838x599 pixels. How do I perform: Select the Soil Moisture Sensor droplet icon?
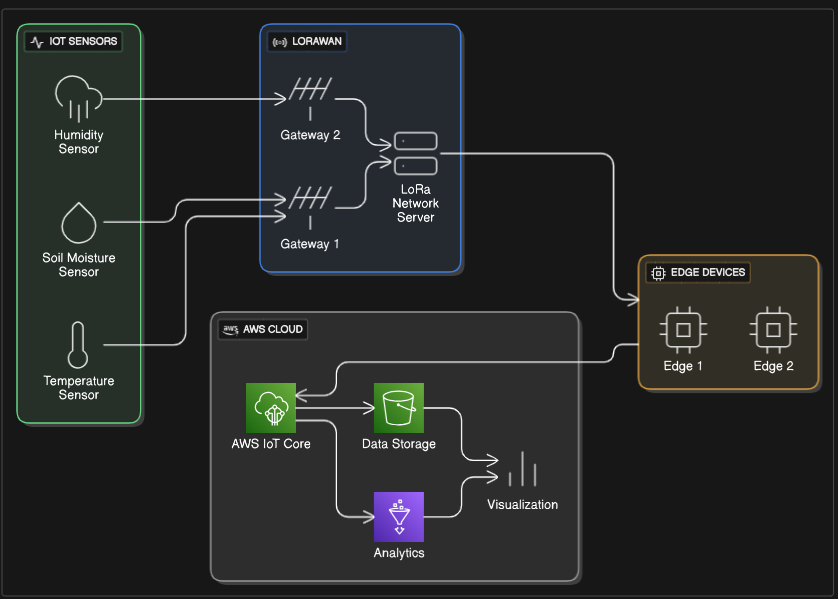coord(79,223)
